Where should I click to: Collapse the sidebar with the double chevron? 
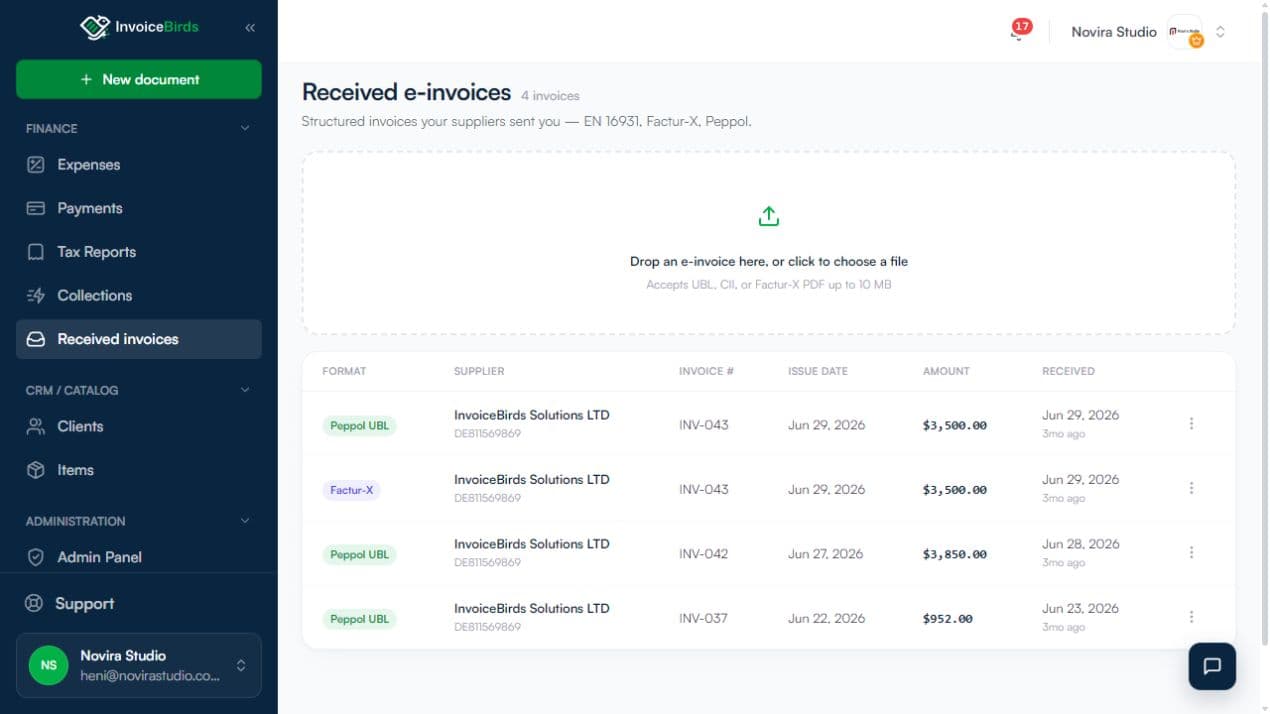pyautogui.click(x=250, y=28)
